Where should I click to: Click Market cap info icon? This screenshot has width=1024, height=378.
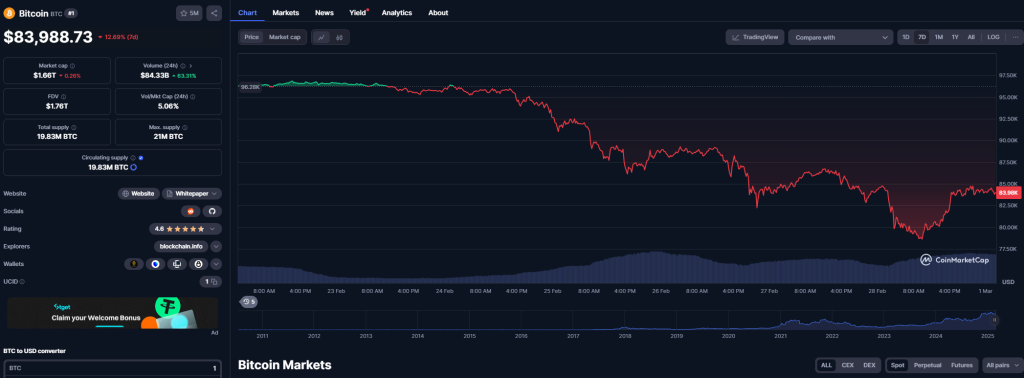[72, 66]
